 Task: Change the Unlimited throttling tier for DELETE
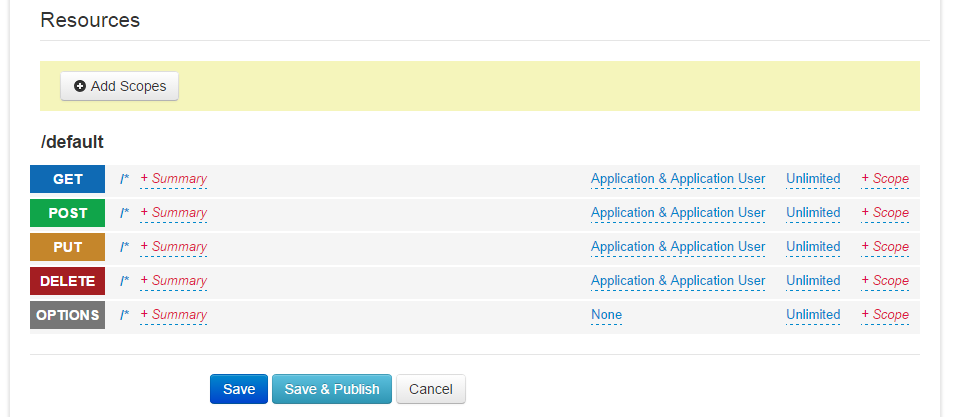pos(812,281)
